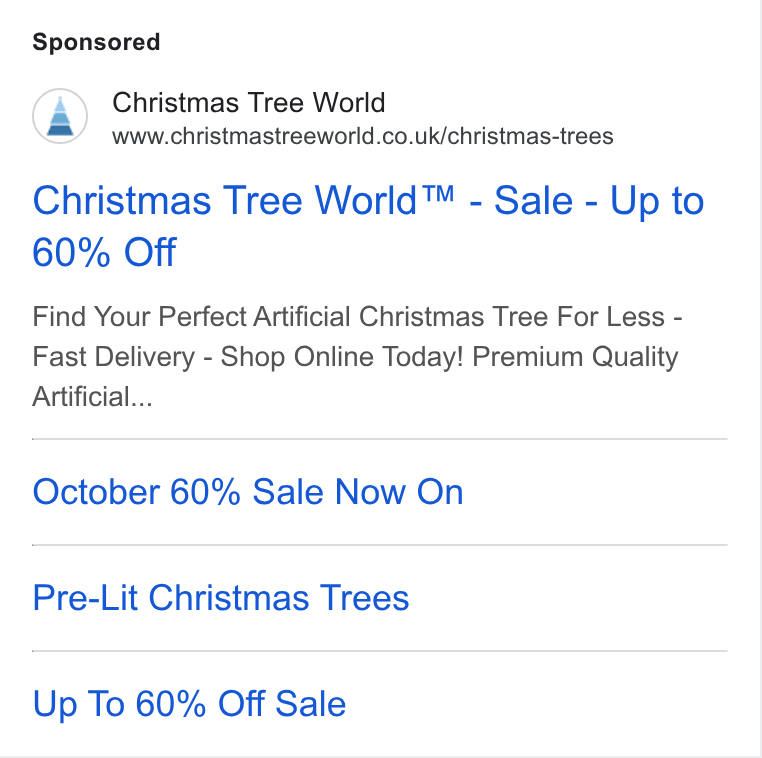Click "Off Sale" in the bottom sitelink
This screenshot has height=758, width=762.
point(281,703)
